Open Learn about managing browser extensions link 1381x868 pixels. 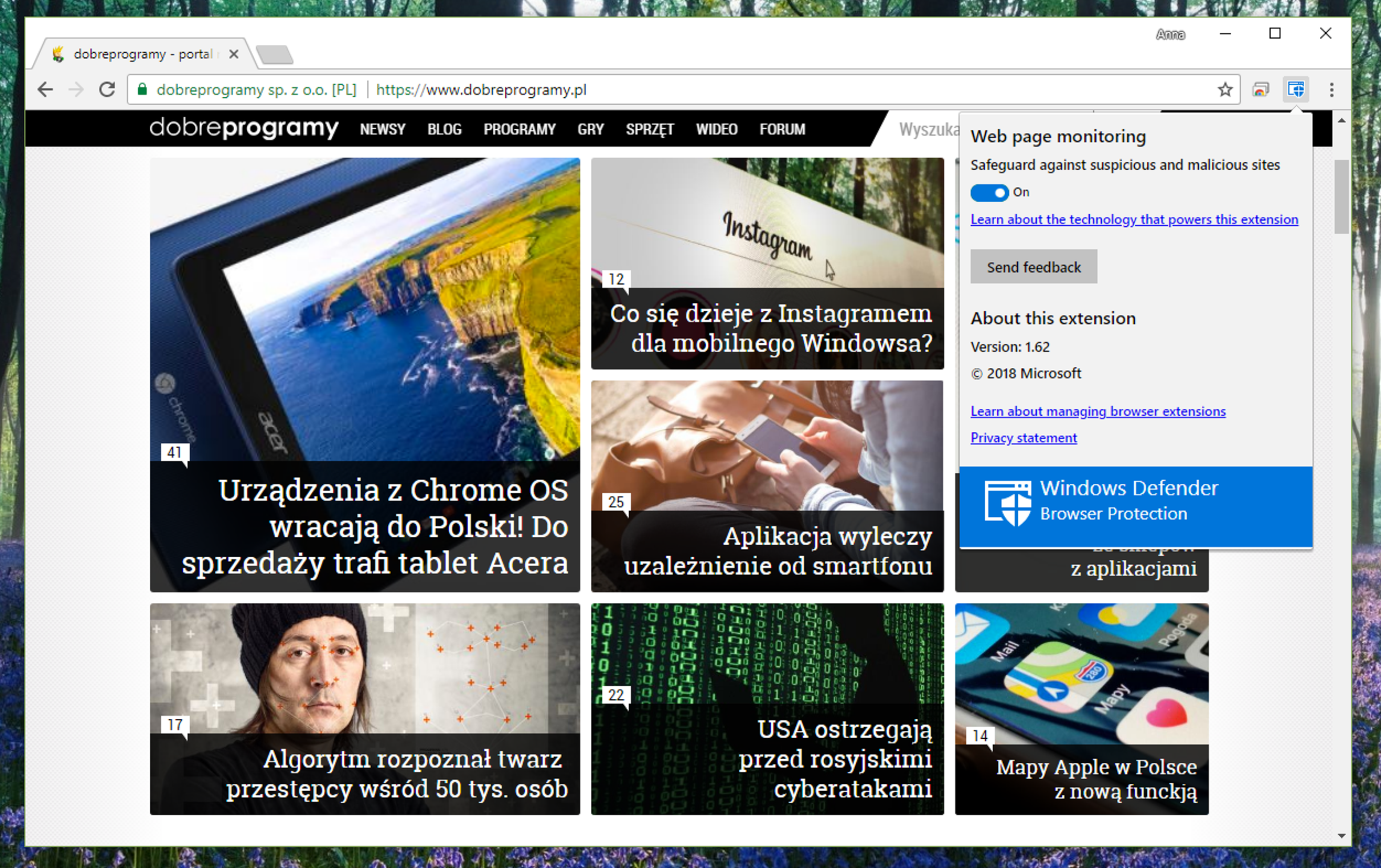[1097, 411]
